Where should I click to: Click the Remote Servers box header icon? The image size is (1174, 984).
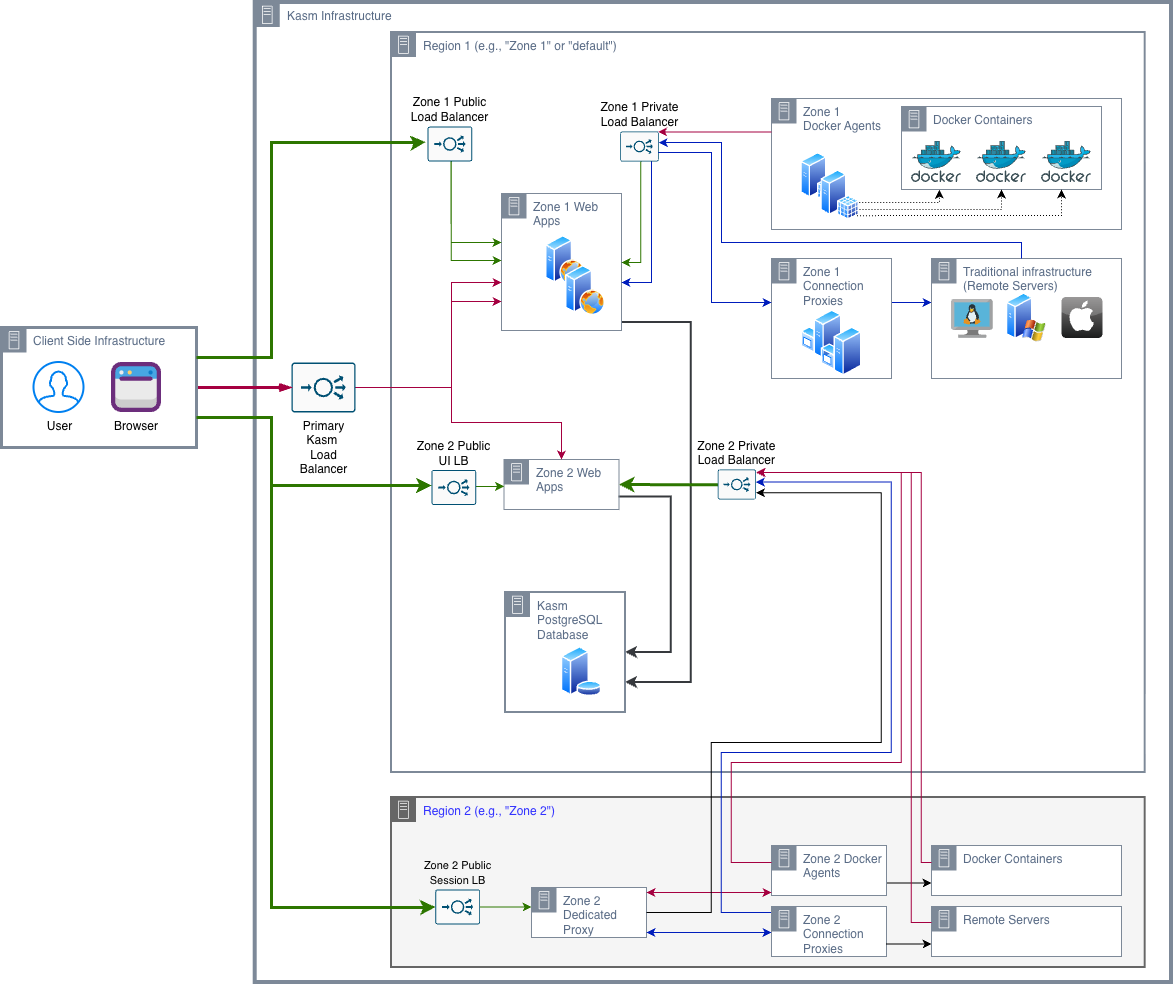point(944,919)
